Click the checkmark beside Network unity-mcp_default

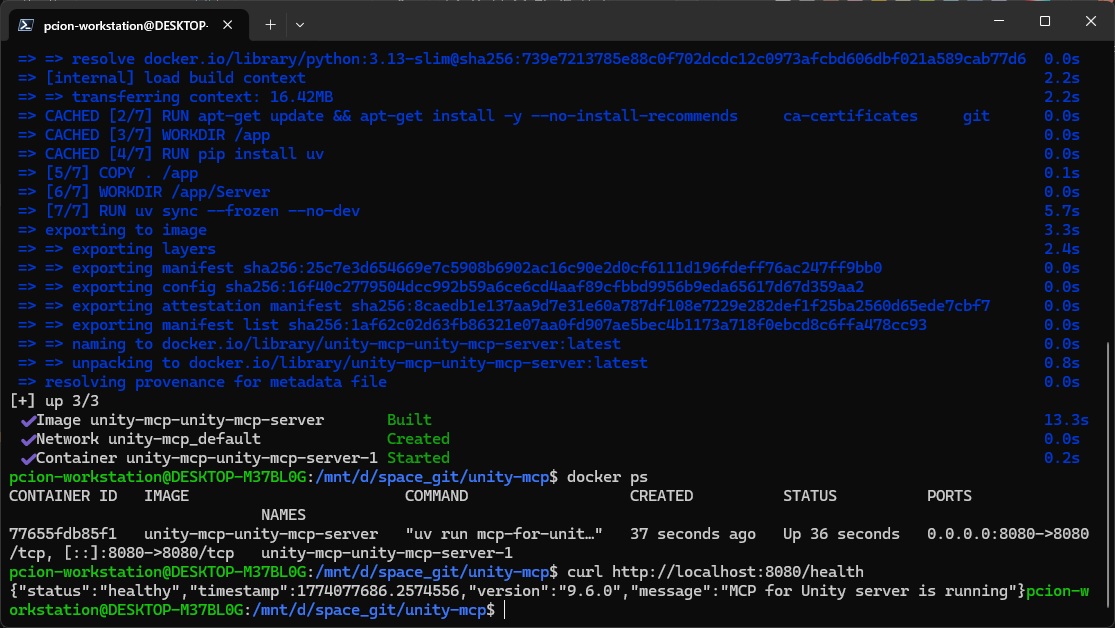coord(27,439)
